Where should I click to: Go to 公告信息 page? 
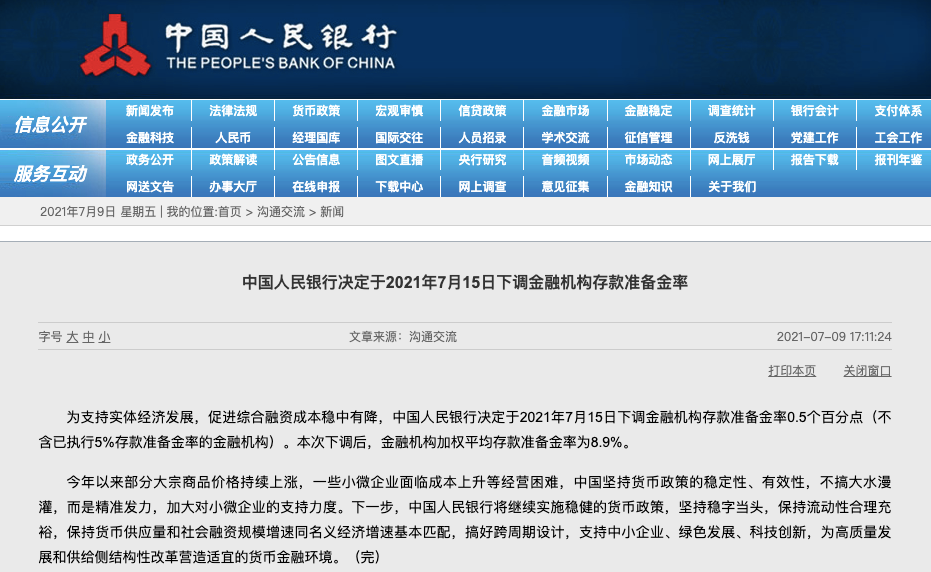tap(316, 160)
